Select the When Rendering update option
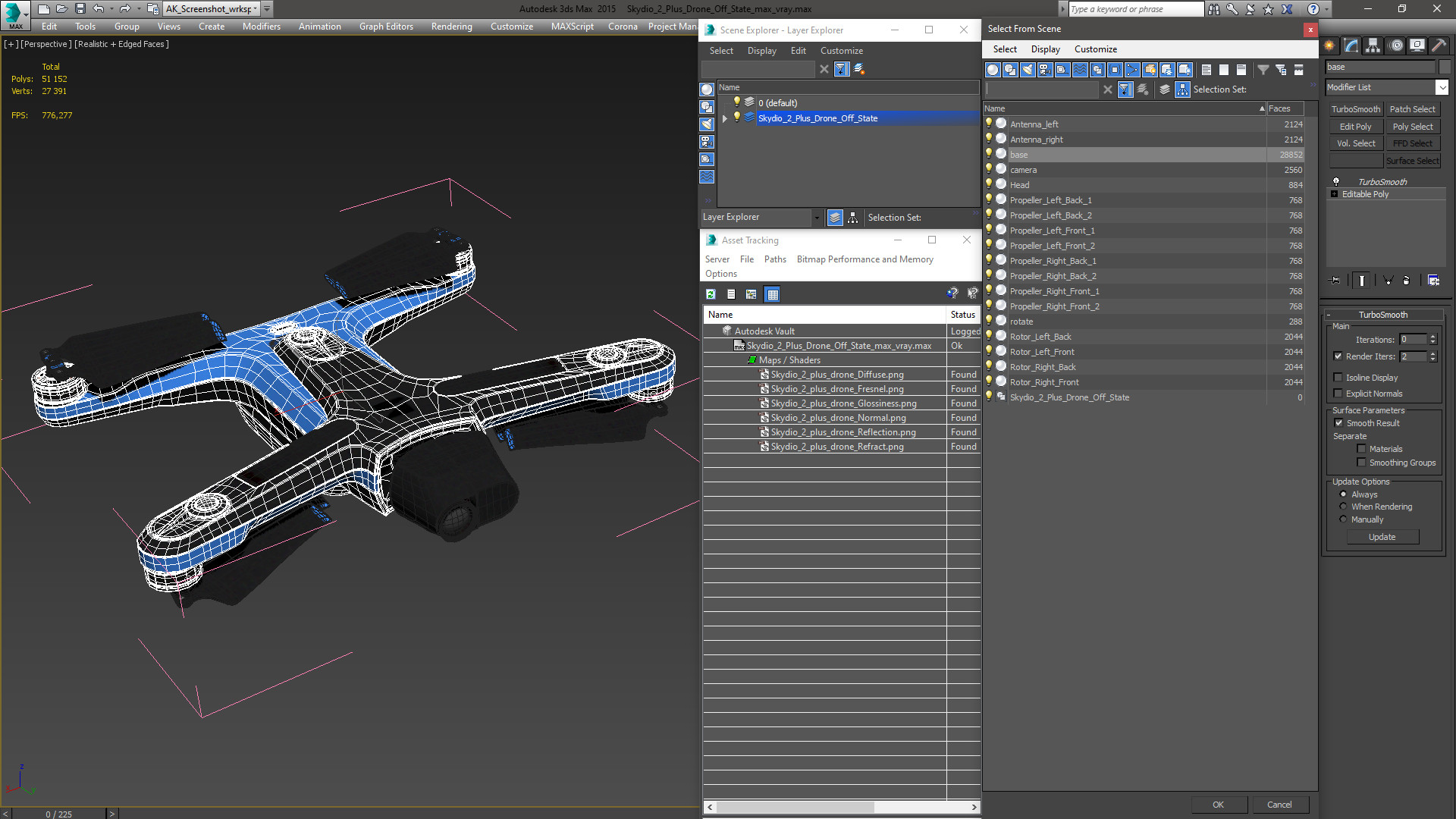The width and height of the screenshot is (1456, 819). point(1343,507)
